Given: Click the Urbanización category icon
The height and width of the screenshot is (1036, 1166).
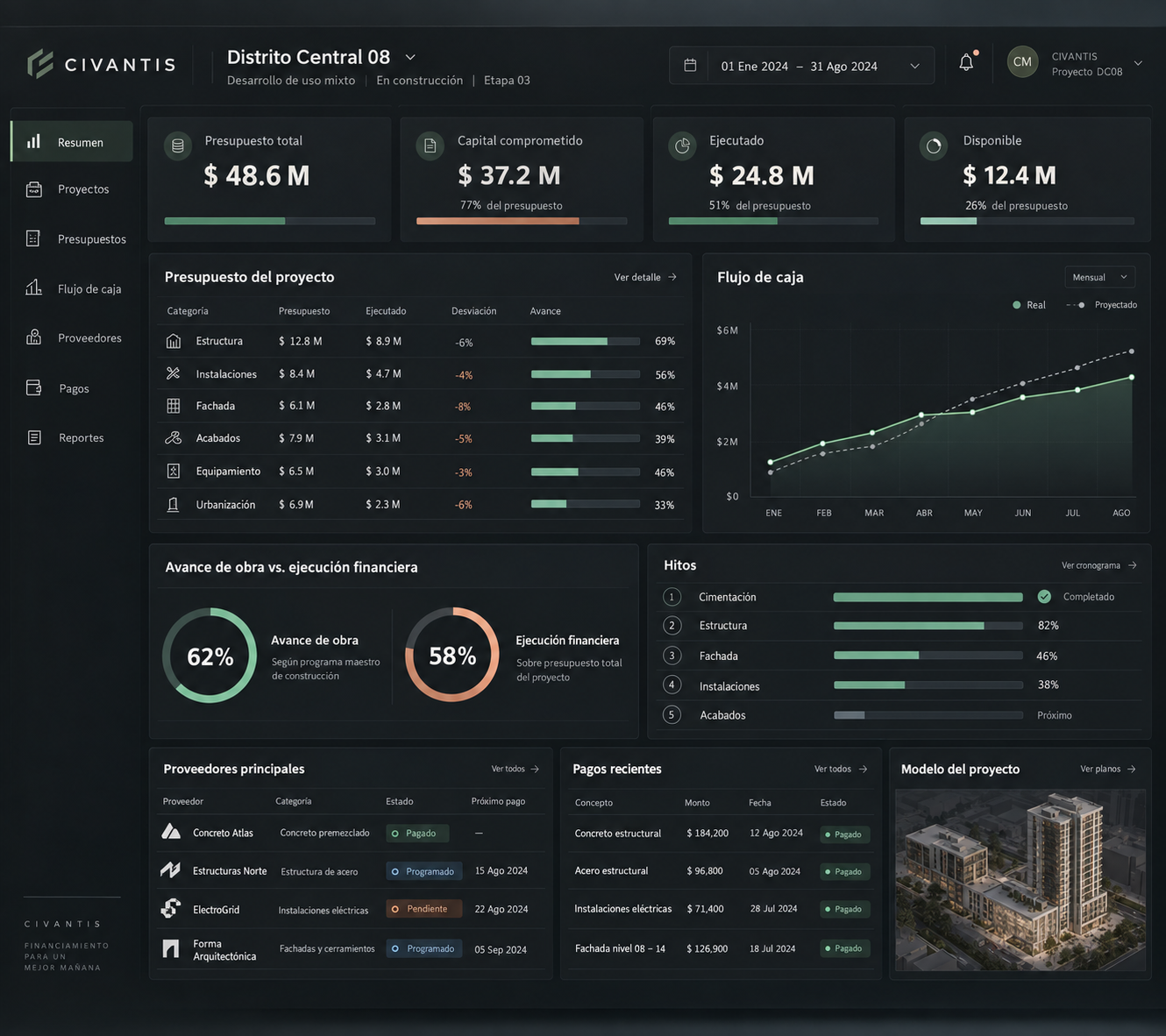Looking at the screenshot, I should coord(174,505).
